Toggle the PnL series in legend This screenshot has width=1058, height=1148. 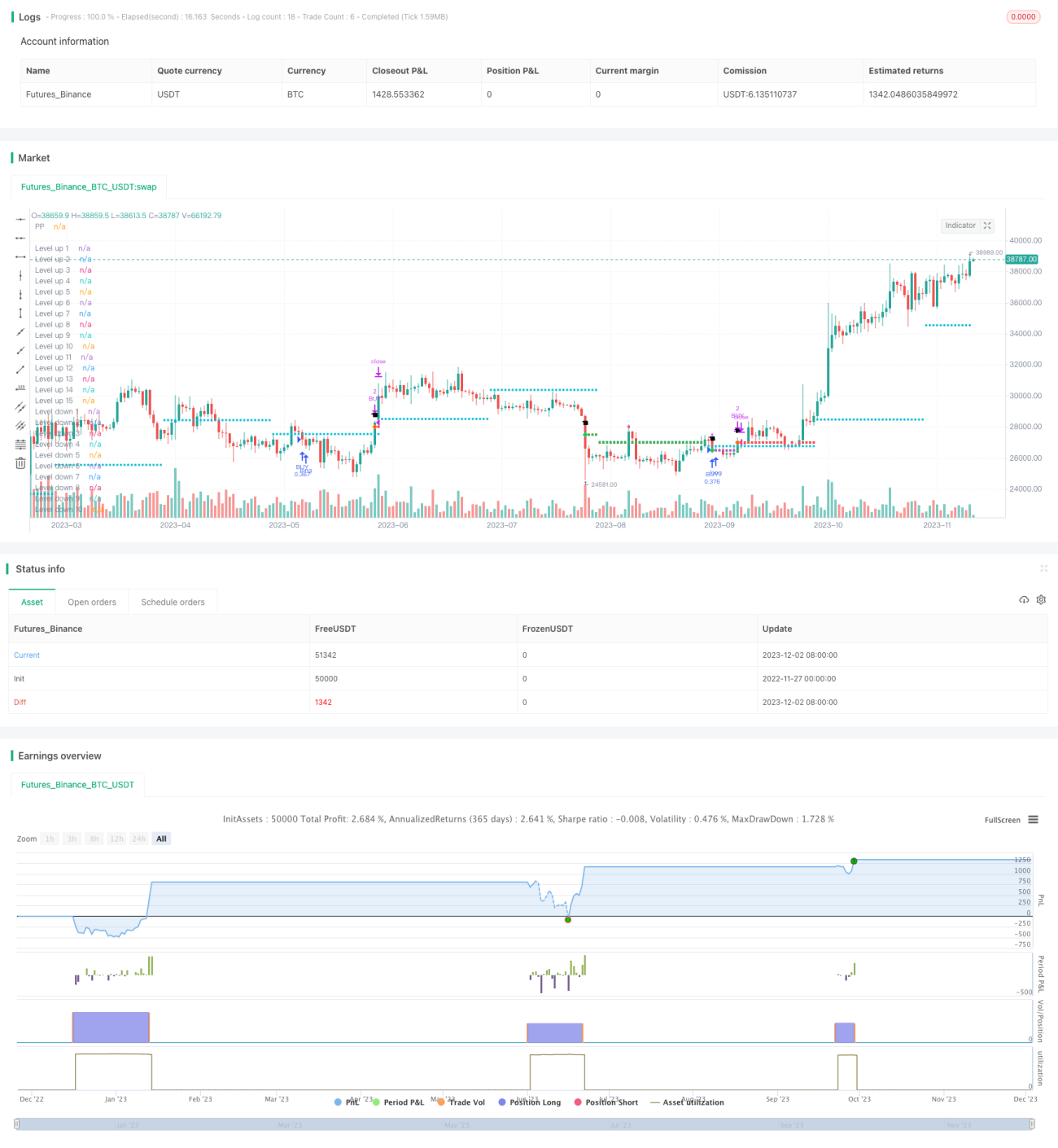[347, 1102]
